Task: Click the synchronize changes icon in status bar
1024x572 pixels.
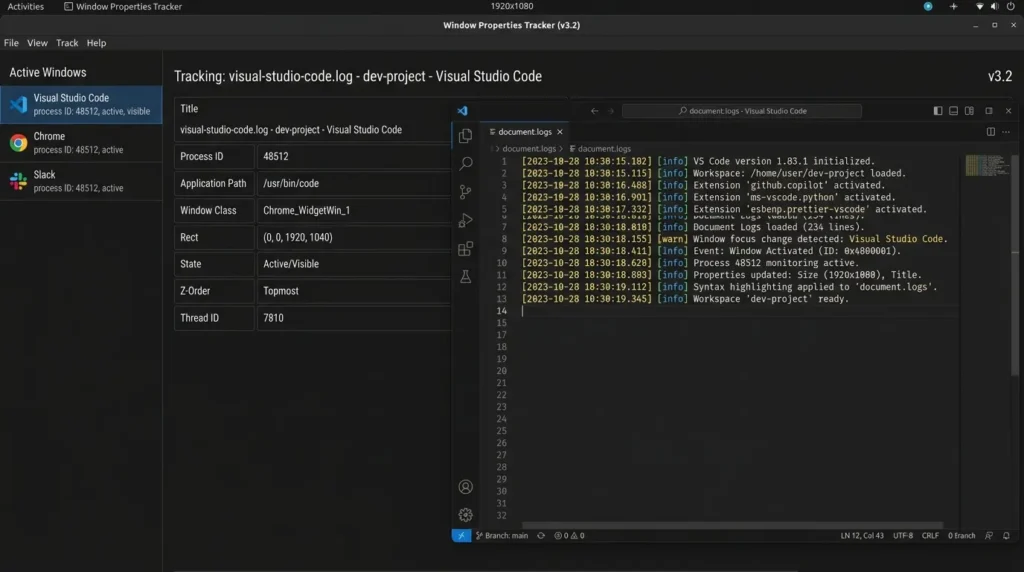Action: pos(541,535)
